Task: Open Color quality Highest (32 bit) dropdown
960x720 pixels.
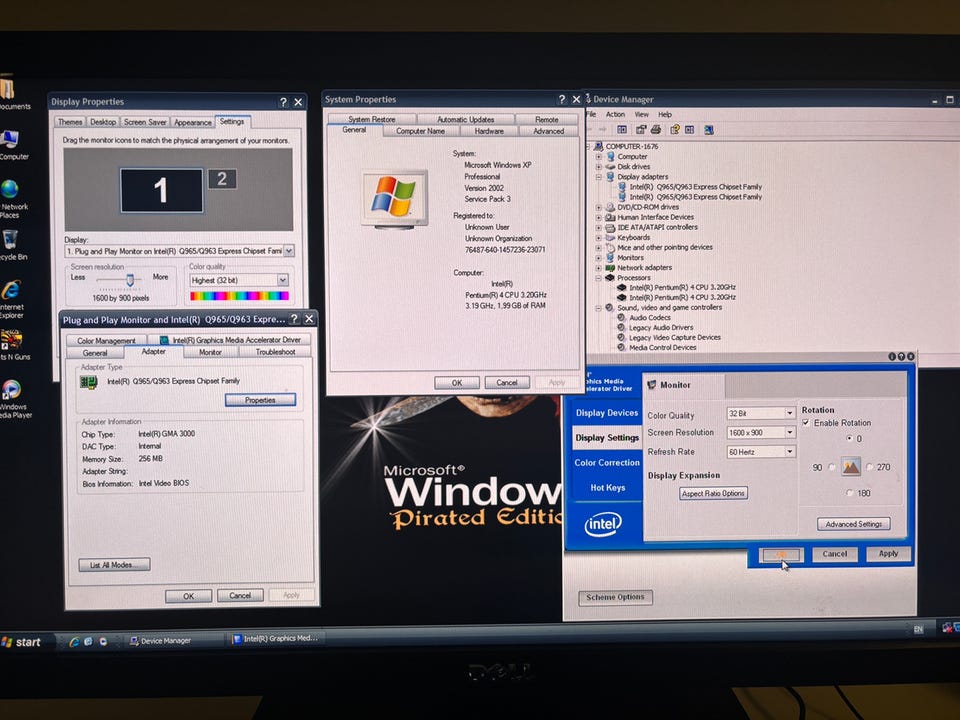Action: point(283,280)
